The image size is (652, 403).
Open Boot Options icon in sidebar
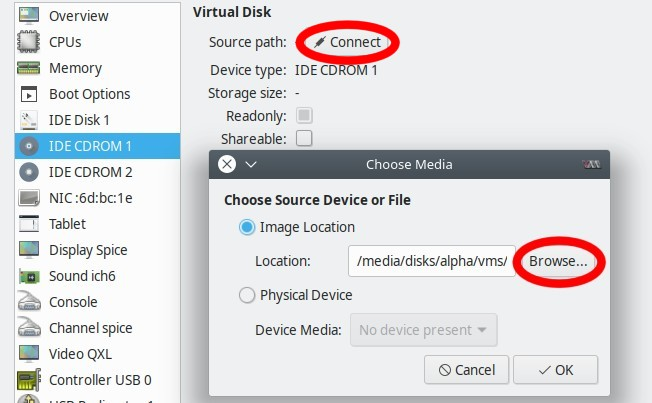pos(28,94)
